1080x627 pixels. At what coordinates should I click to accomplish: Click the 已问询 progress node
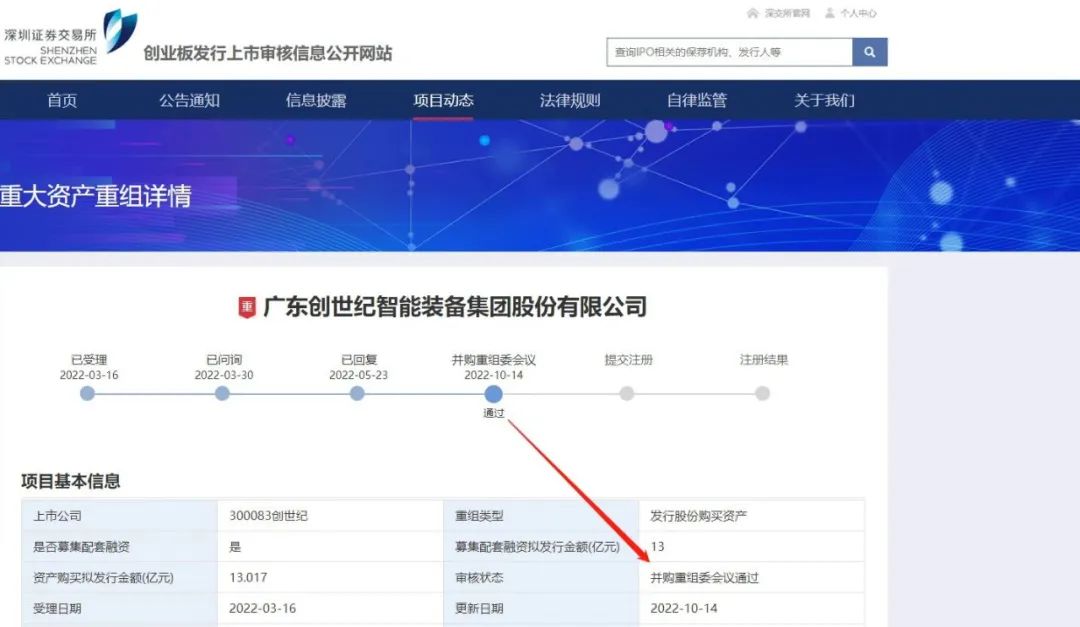point(222,394)
